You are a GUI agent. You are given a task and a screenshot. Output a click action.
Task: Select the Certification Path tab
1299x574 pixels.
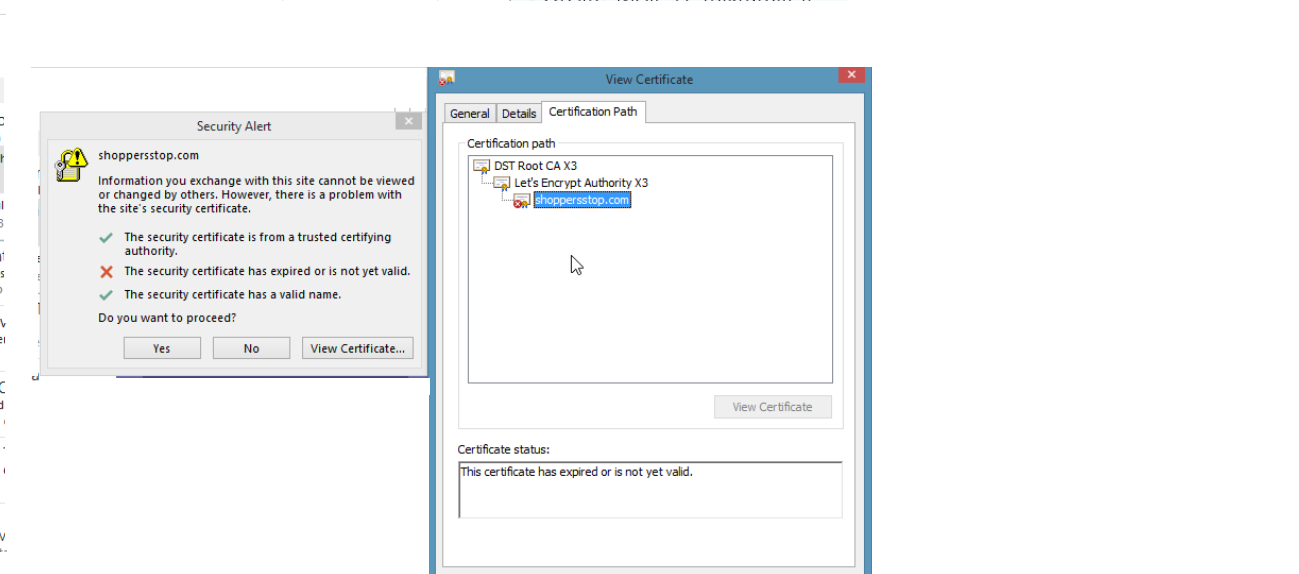click(x=593, y=112)
